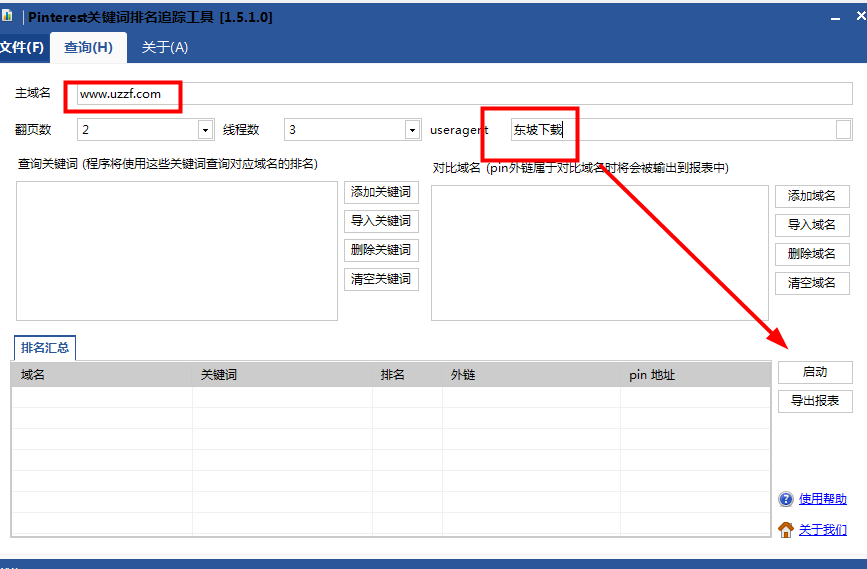Click the 删除域名 button
The width and height of the screenshot is (867, 569).
click(812, 254)
